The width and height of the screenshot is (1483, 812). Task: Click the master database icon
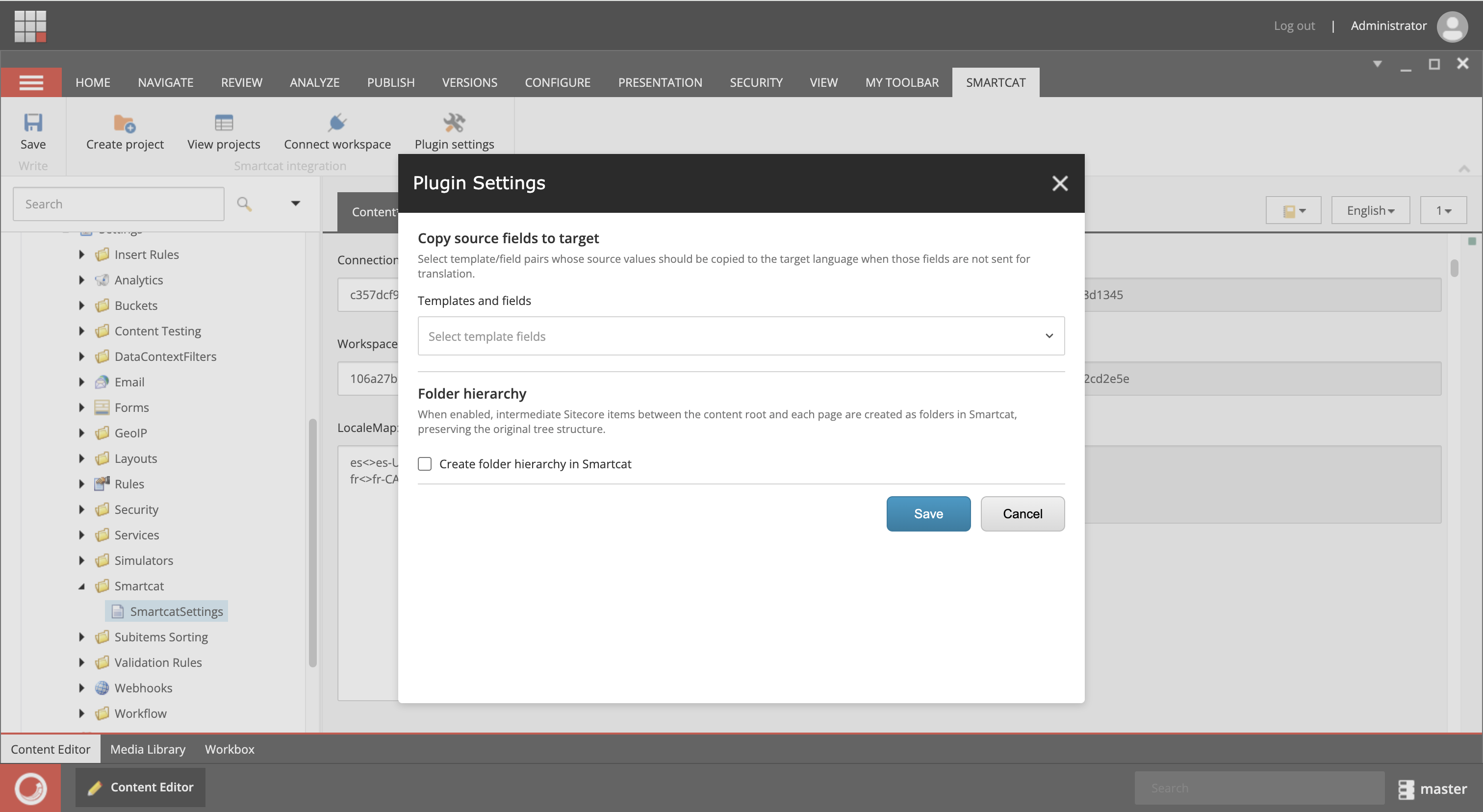pyautogui.click(x=1406, y=789)
